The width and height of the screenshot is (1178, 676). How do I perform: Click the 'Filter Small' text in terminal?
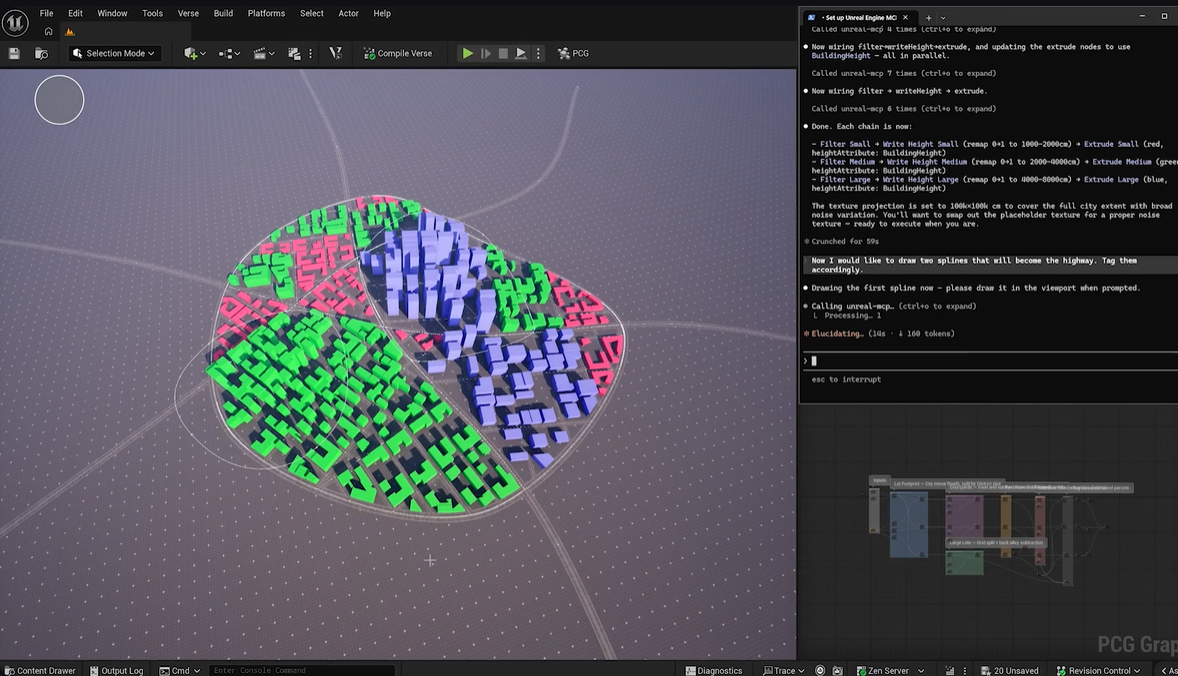[x=844, y=143]
